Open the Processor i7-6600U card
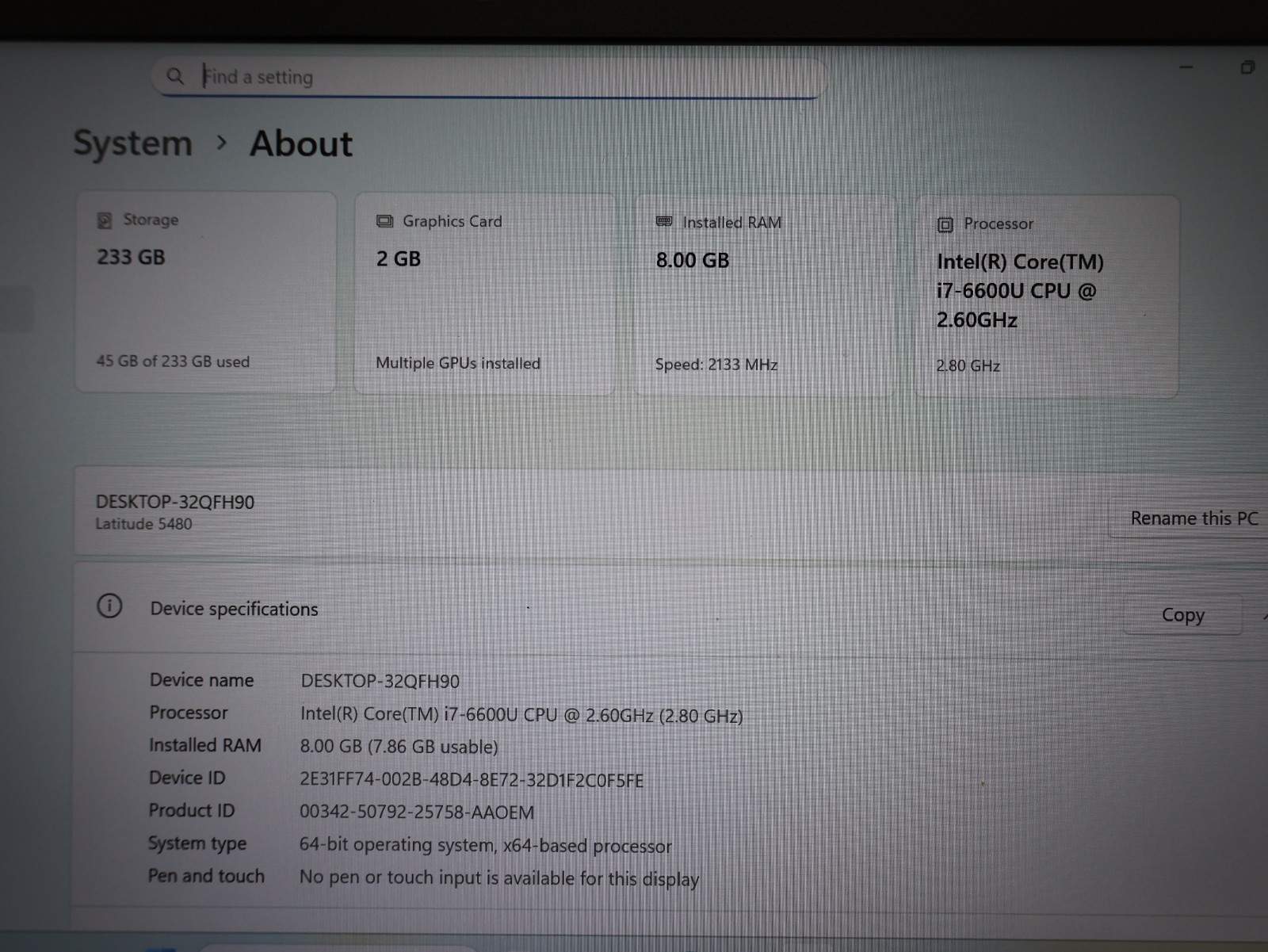 1047,296
